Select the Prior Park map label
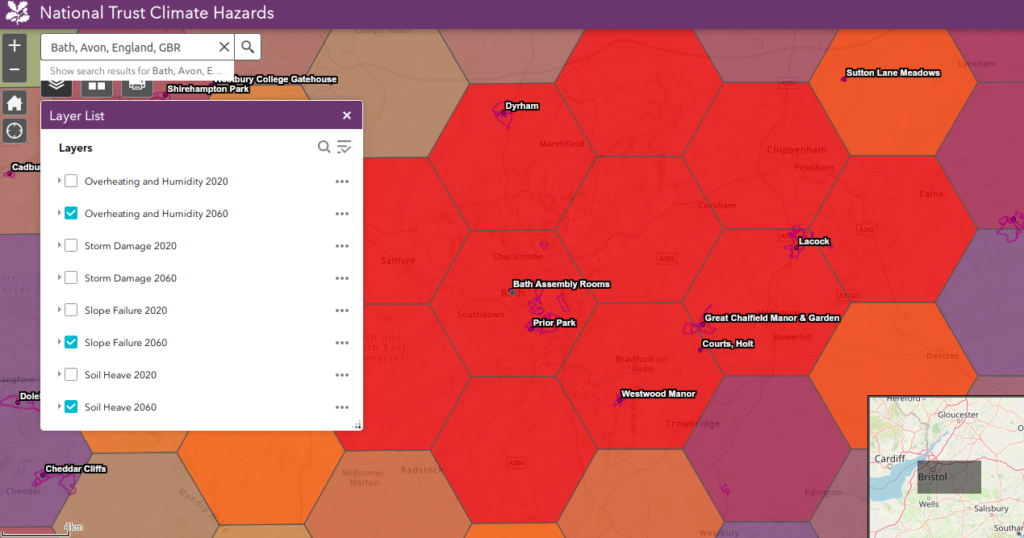Image resolution: width=1024 pixels, height=538 pixels. pyautogui.click(x=554, y=323)
